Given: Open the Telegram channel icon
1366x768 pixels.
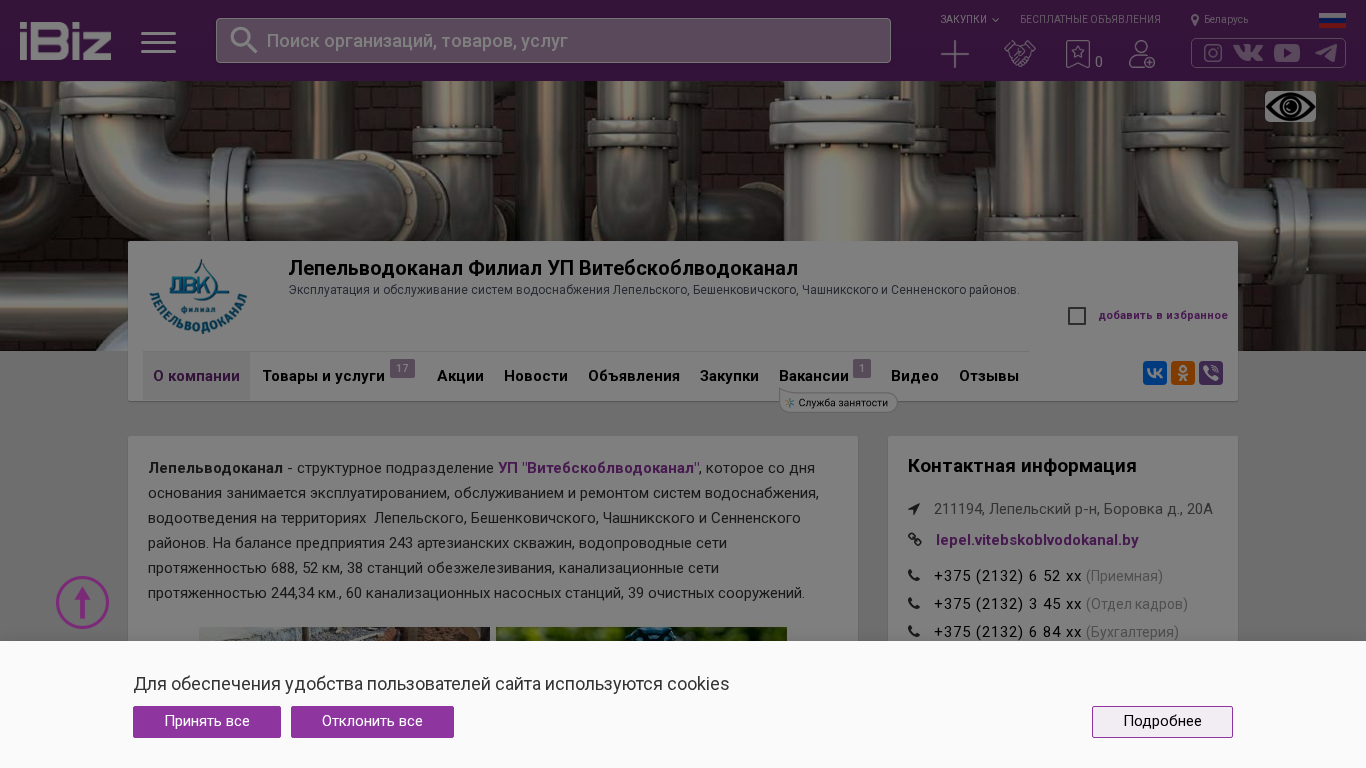Looking at the screenshot, I should pyautogui.click(x=1326, y=53).
